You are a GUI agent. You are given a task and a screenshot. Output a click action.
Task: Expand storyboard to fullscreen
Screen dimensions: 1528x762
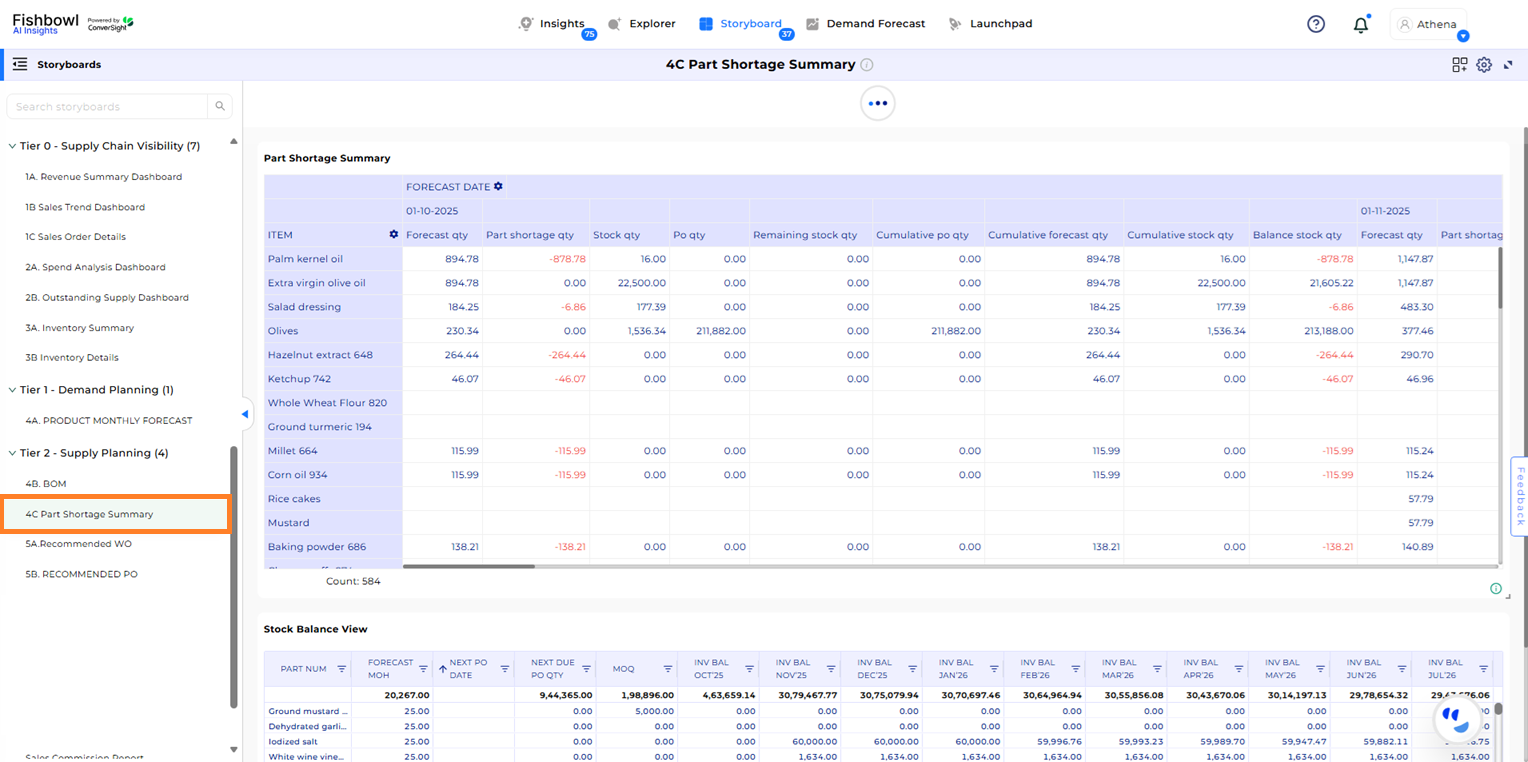pos(1508,65)
